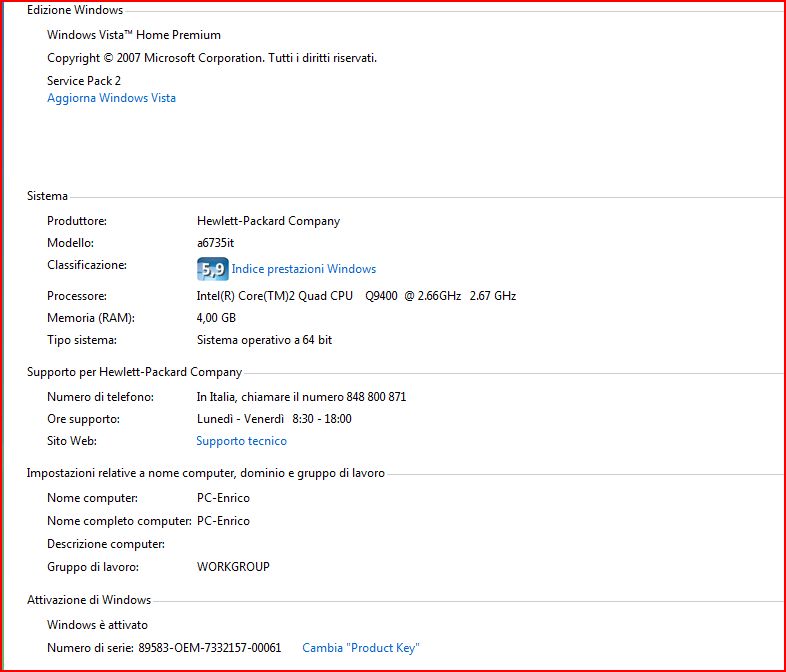Viewport: 786px width, 672px height.
Task: Open Indice prestazioni Windows link
Action: 304,269
